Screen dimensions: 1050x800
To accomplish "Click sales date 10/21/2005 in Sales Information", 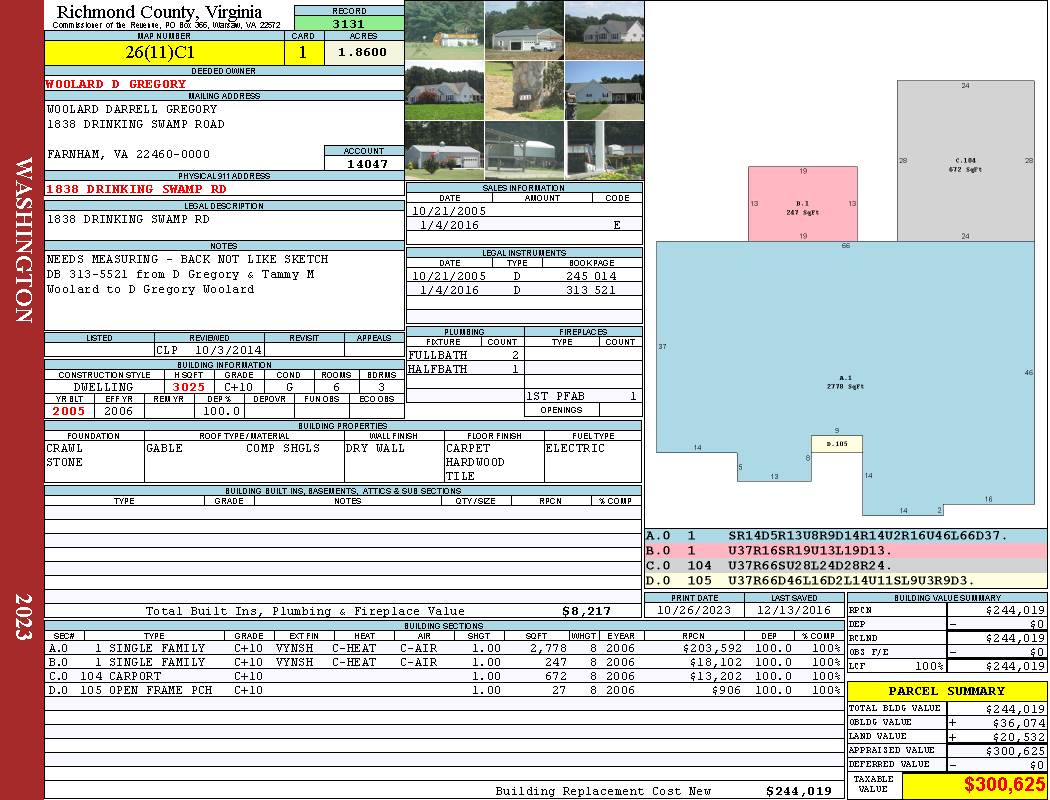I will point(449,211).
